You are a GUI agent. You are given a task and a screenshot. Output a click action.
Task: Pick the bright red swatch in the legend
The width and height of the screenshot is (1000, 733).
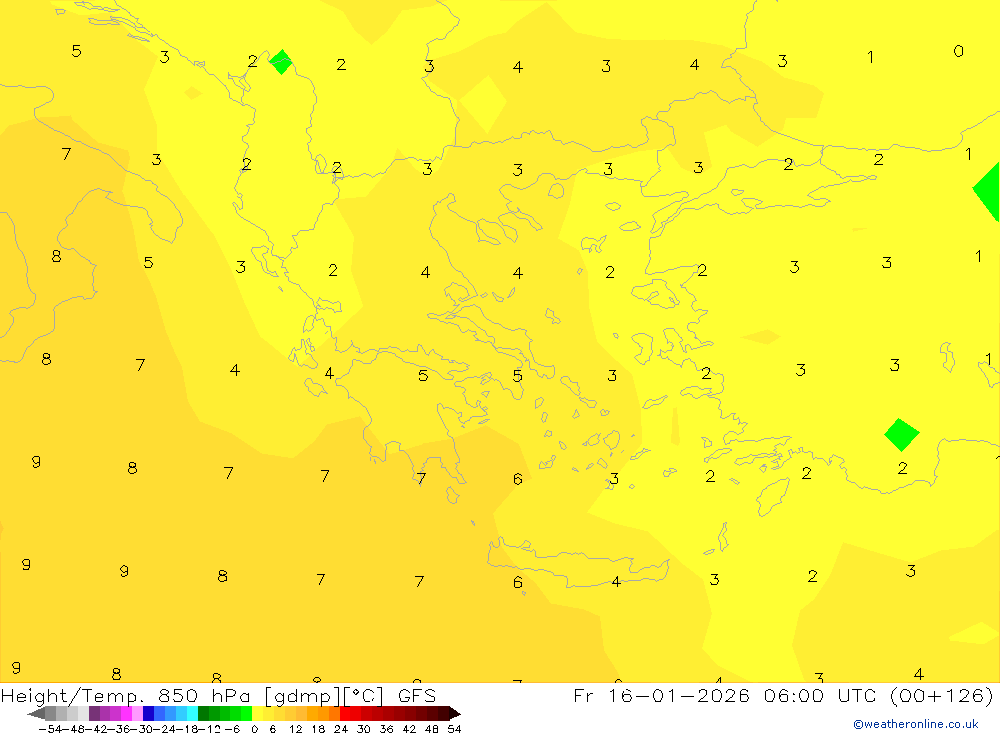tap(345, 713)
